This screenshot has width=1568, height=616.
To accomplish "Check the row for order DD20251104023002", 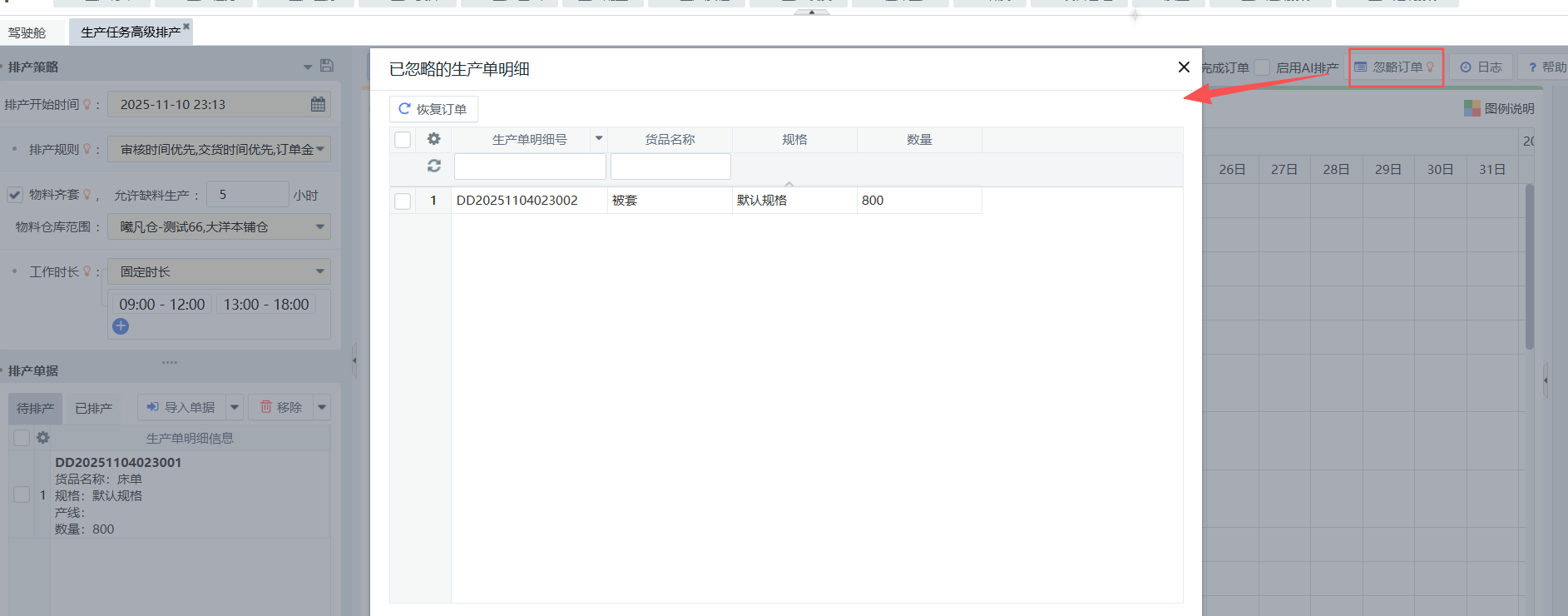I will tap(403, 201).
